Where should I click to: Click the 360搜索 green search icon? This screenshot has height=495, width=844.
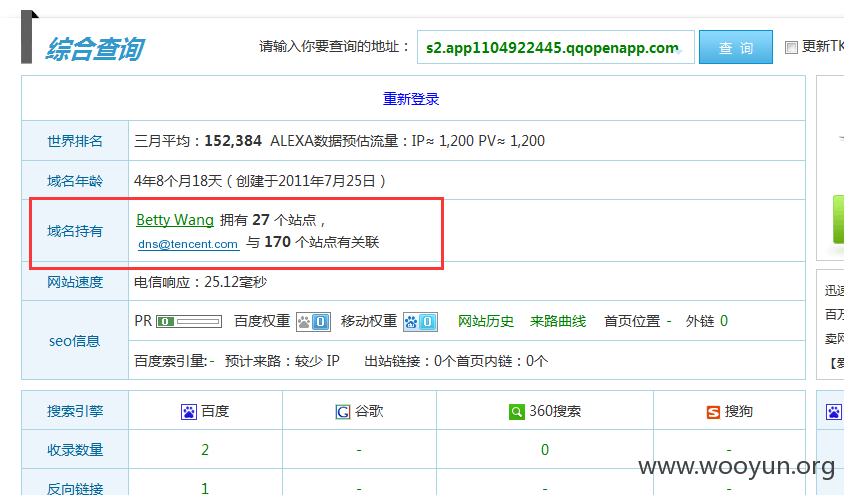point(517,412)
